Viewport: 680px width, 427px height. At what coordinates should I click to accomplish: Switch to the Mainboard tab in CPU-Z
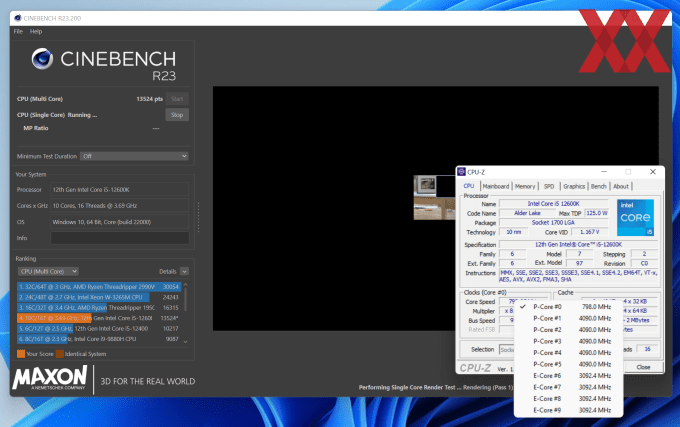coord(496,186)
